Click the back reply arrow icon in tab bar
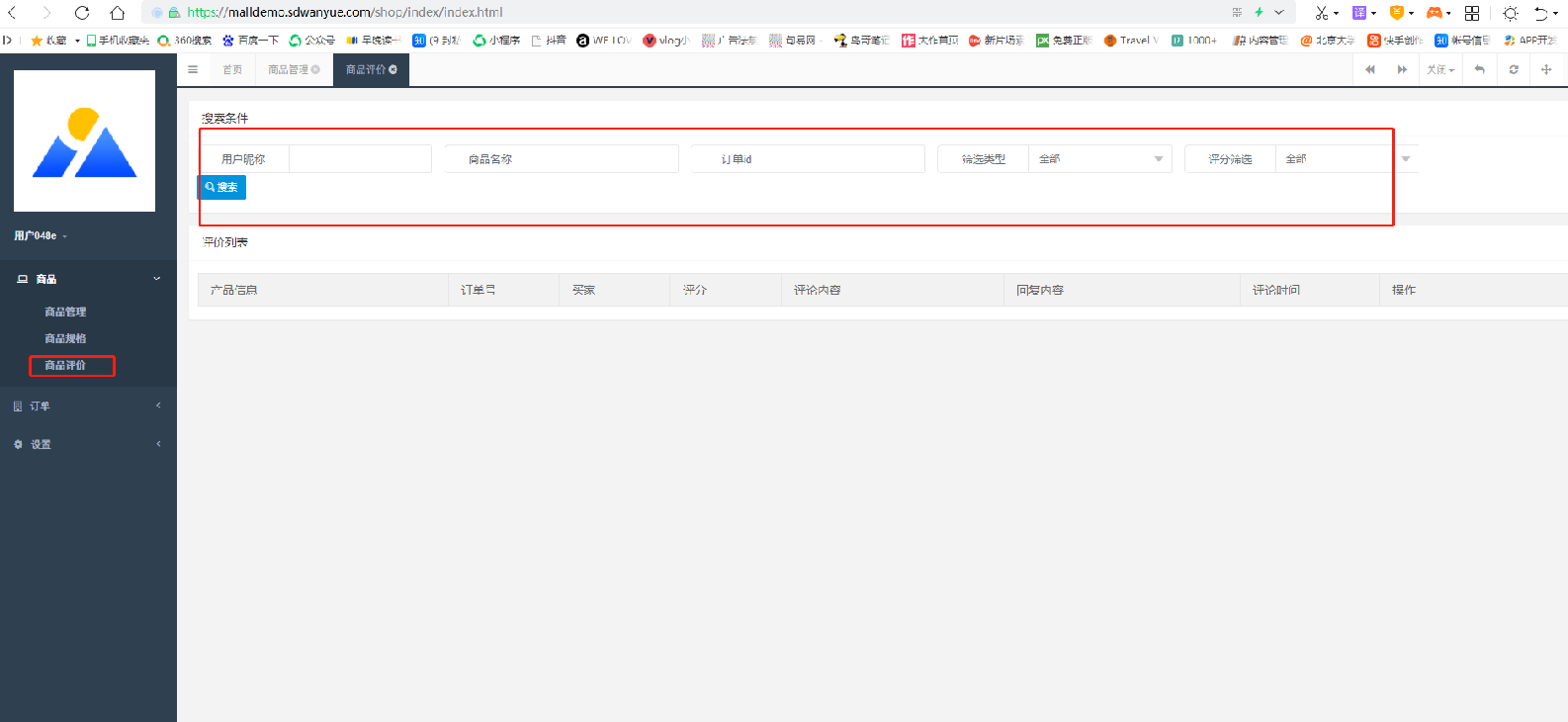Viewport: 1568px width, 722px height. tap(1479, 69)
